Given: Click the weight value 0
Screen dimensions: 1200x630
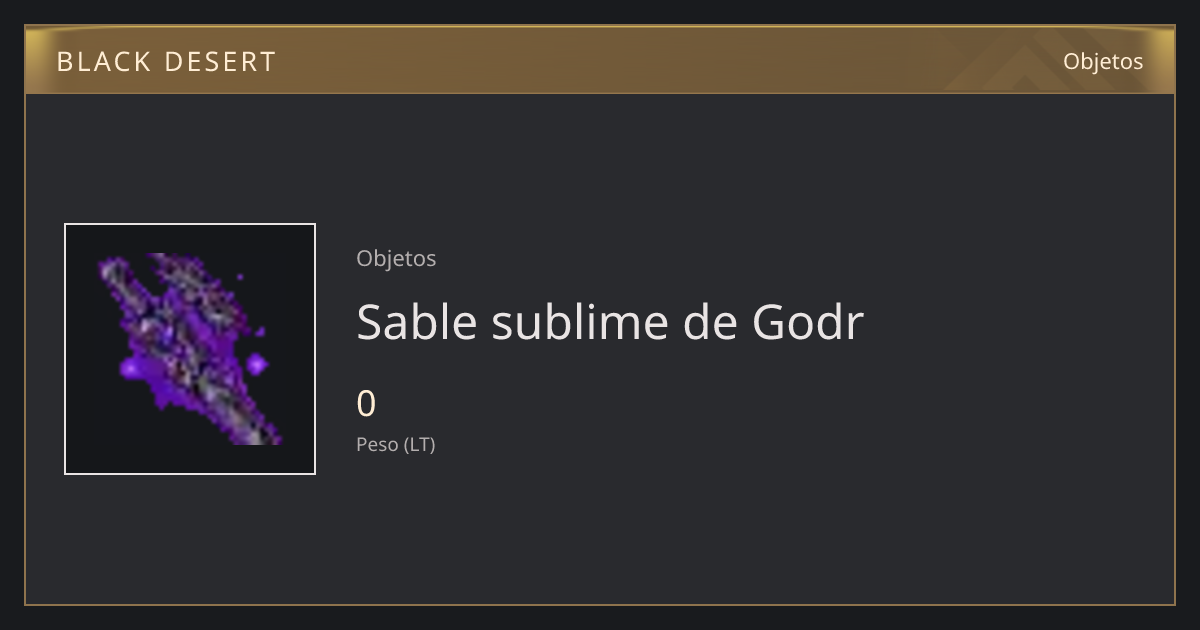Looking at the screenshot, I should [x=366, y=404].
